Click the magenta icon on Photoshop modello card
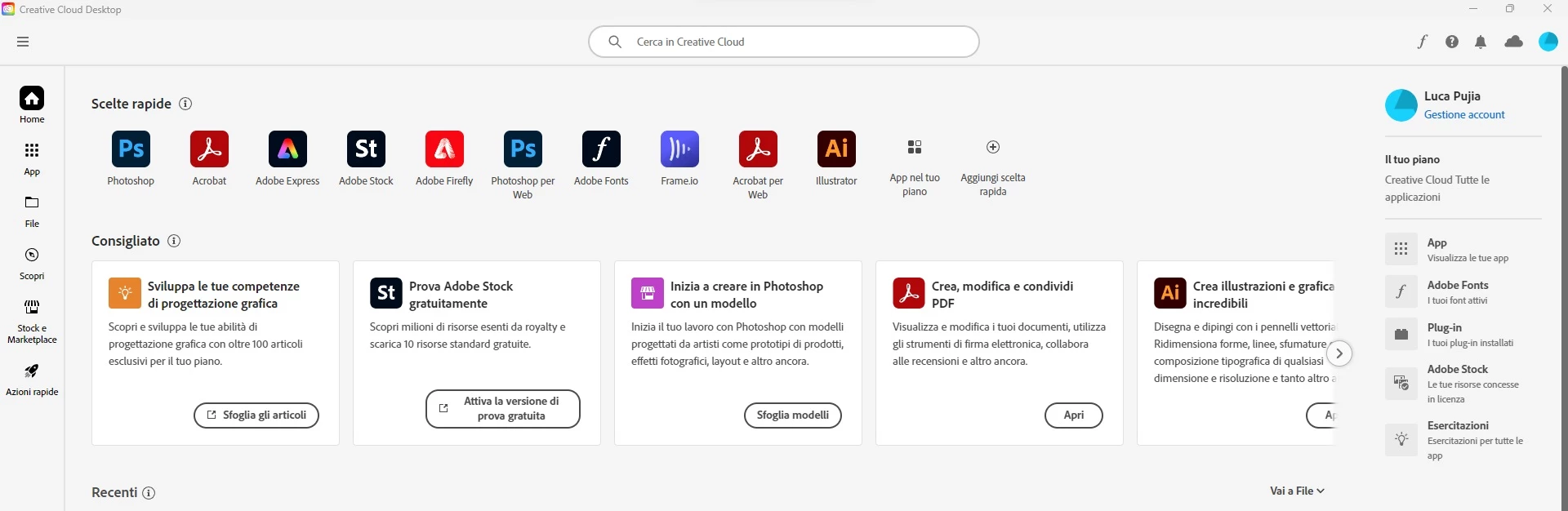Viewport: 1568px width, 511px height. point(648,293)
